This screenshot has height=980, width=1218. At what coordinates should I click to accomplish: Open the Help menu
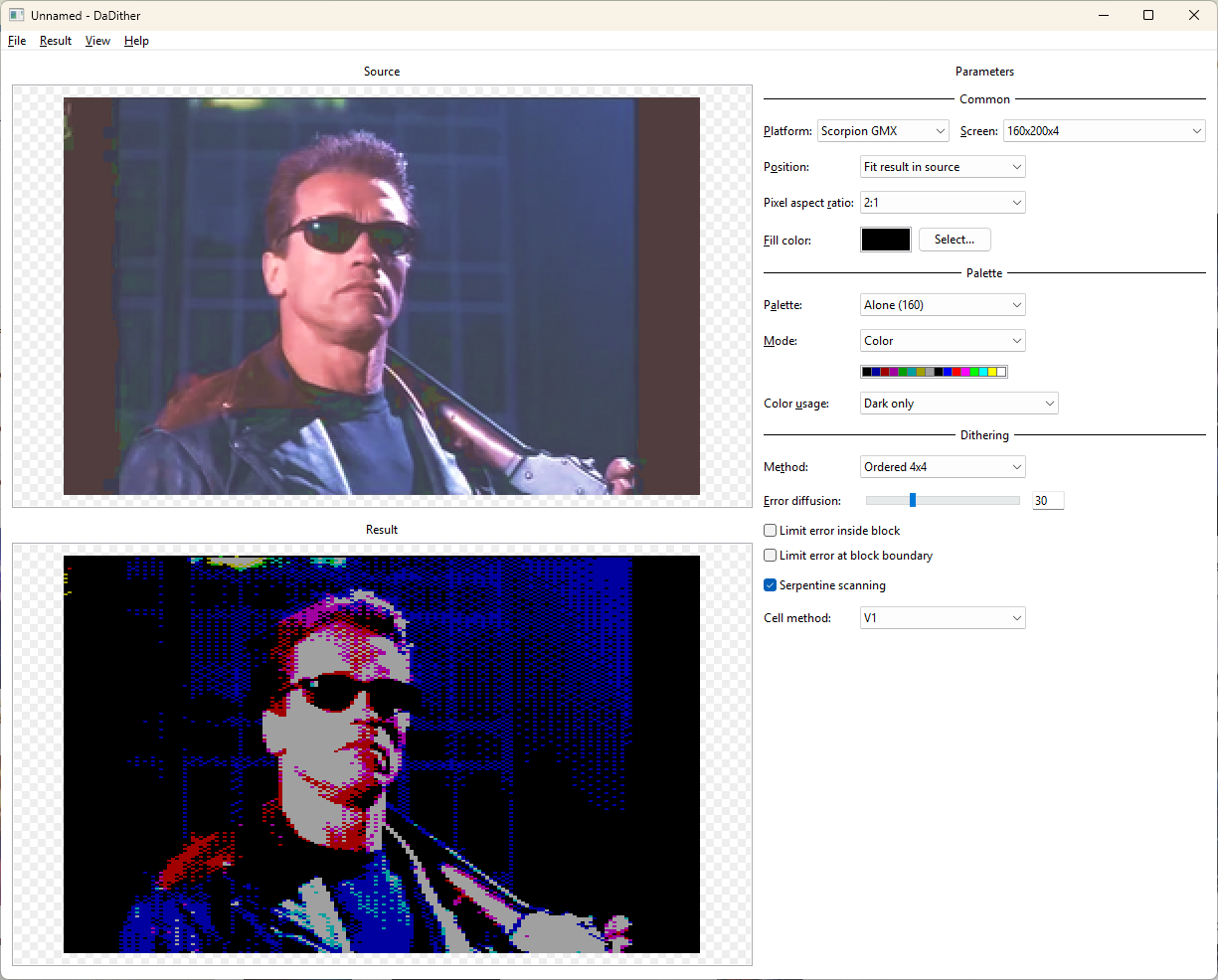pyautogui.click(x=136, y=41)
